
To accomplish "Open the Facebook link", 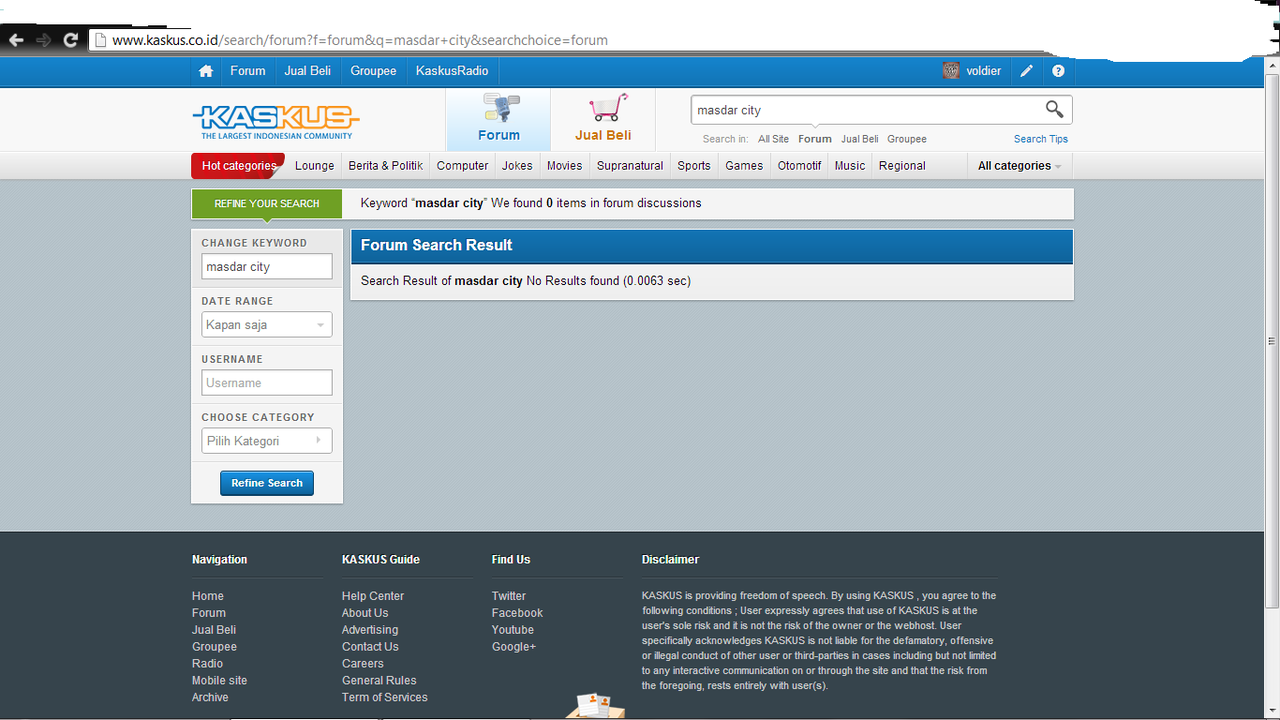I will pyautogui.click(x=517, y=613).
